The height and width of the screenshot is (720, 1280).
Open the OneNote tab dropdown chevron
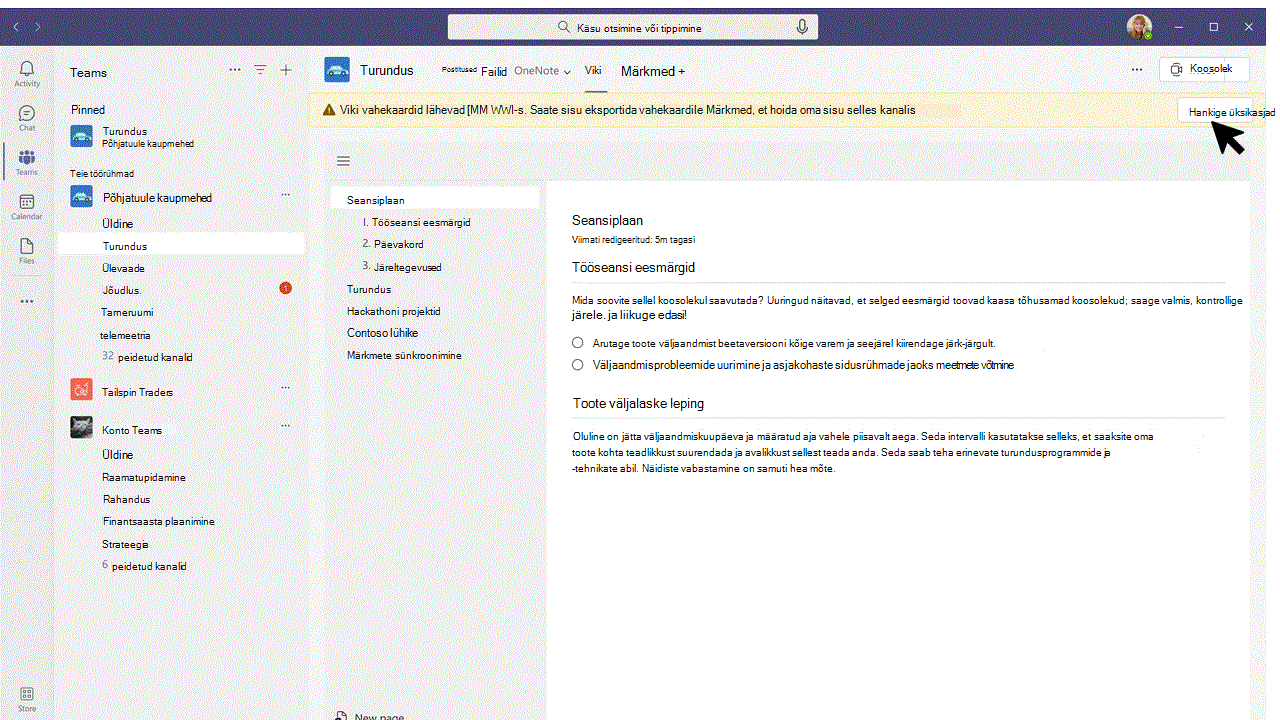click(567, 72)
